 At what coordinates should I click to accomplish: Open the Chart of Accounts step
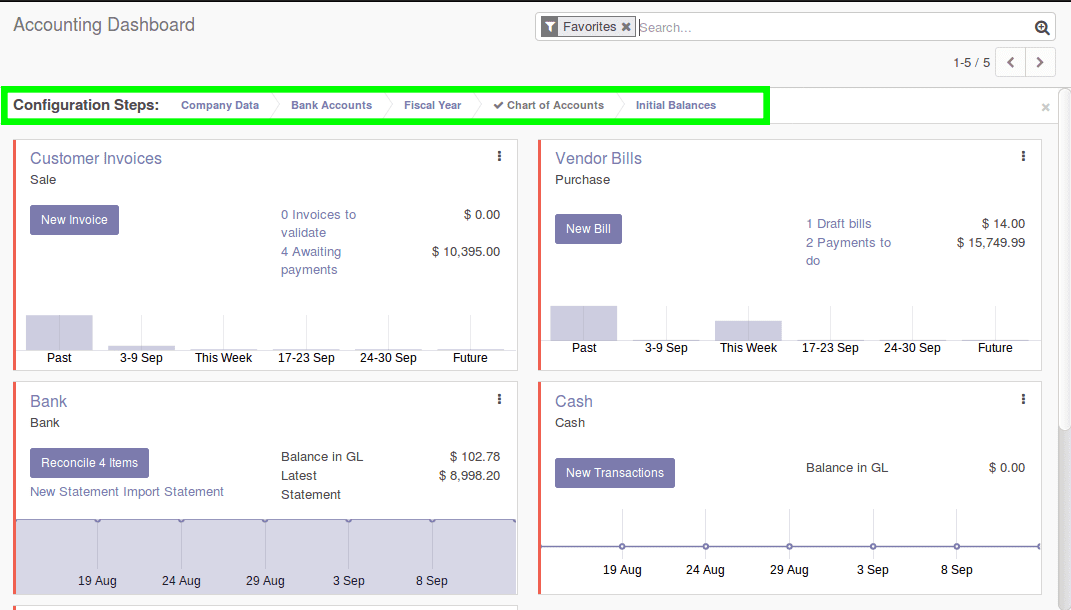click(x=556, y=104)
